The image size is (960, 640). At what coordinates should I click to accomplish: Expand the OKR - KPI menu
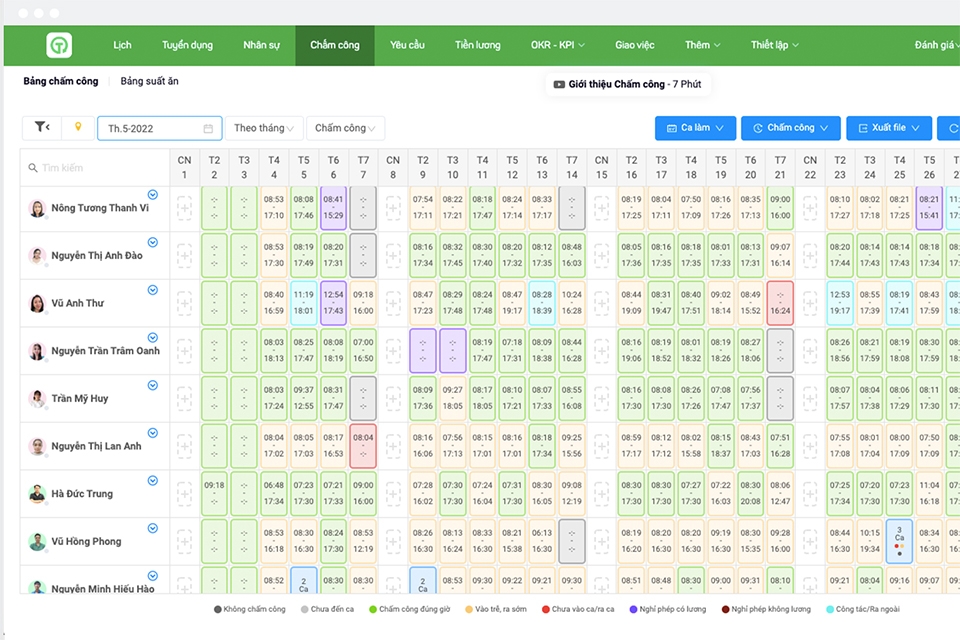point(558,45)
